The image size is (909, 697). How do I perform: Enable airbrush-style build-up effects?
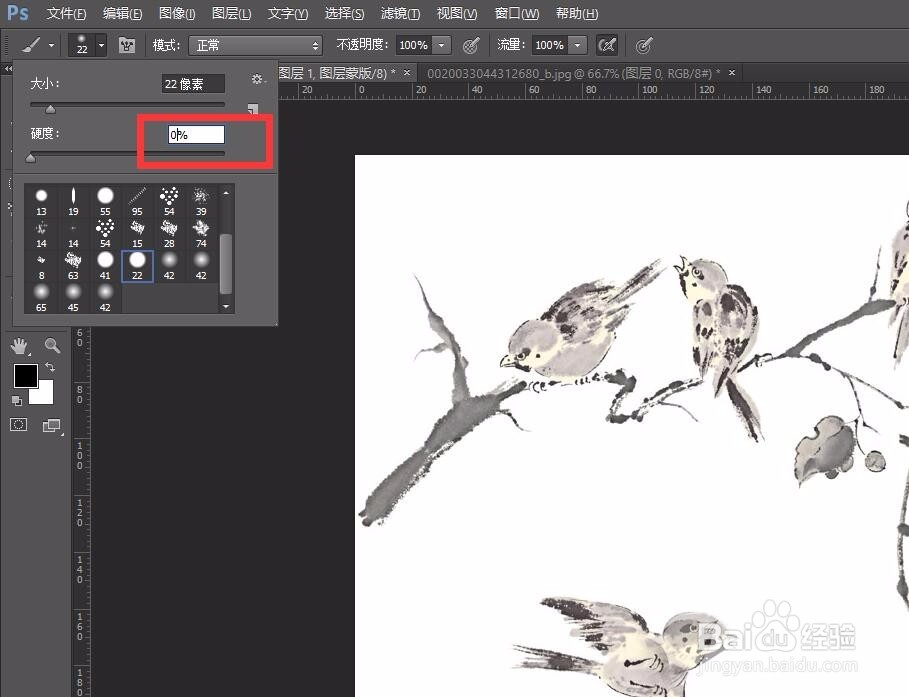tap(606, 45)
